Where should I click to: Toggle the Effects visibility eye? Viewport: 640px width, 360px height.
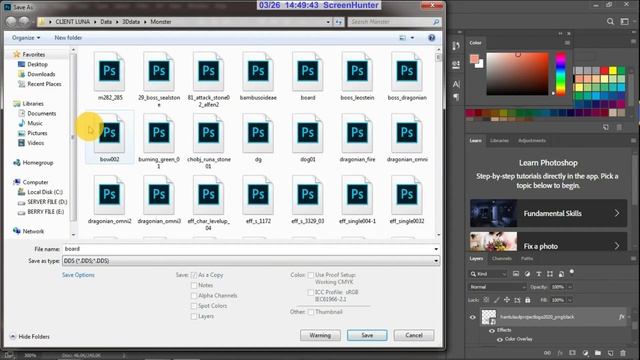(x=492, y=331)
